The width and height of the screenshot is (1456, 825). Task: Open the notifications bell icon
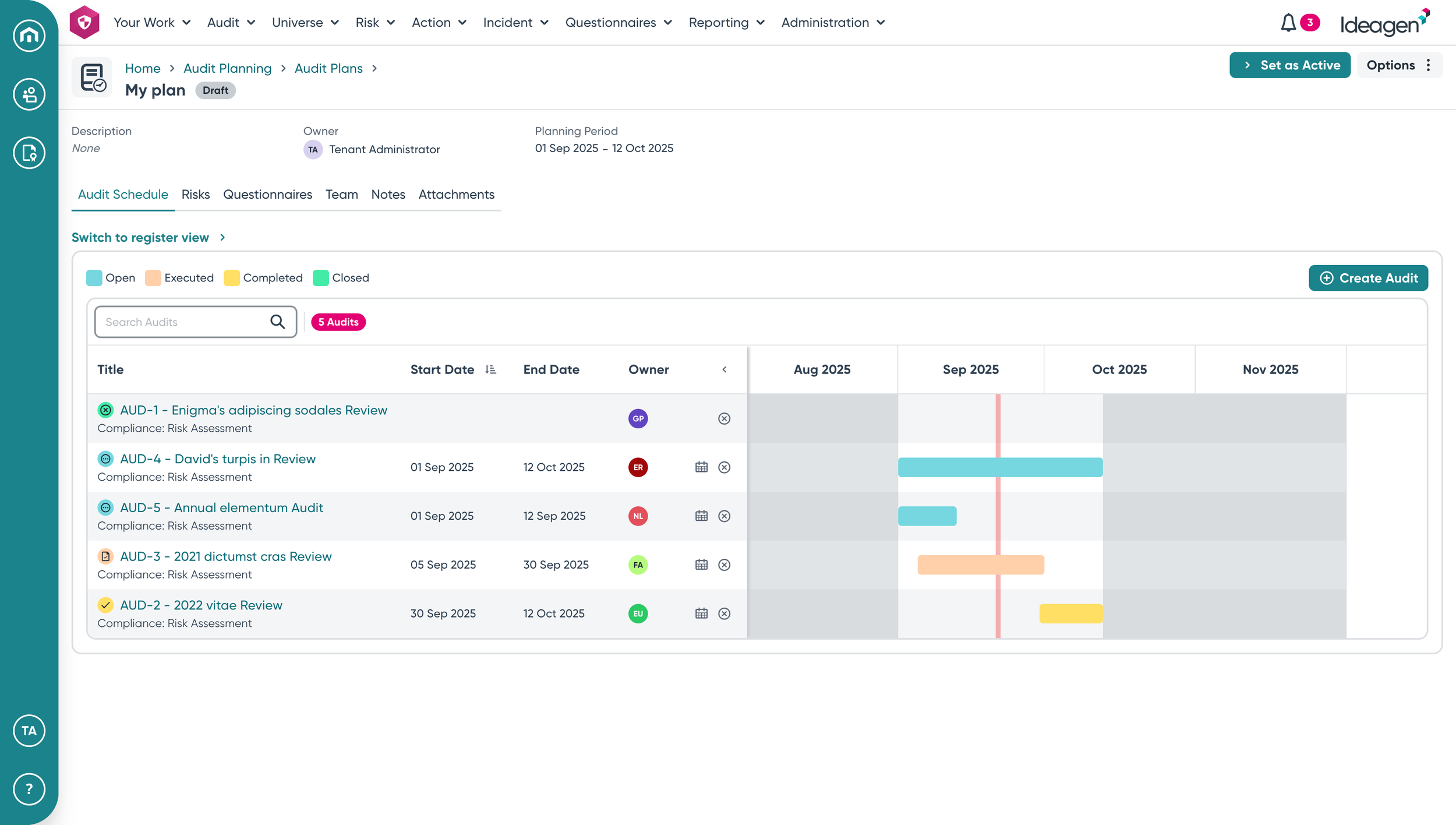click(x=1288, y=23)
